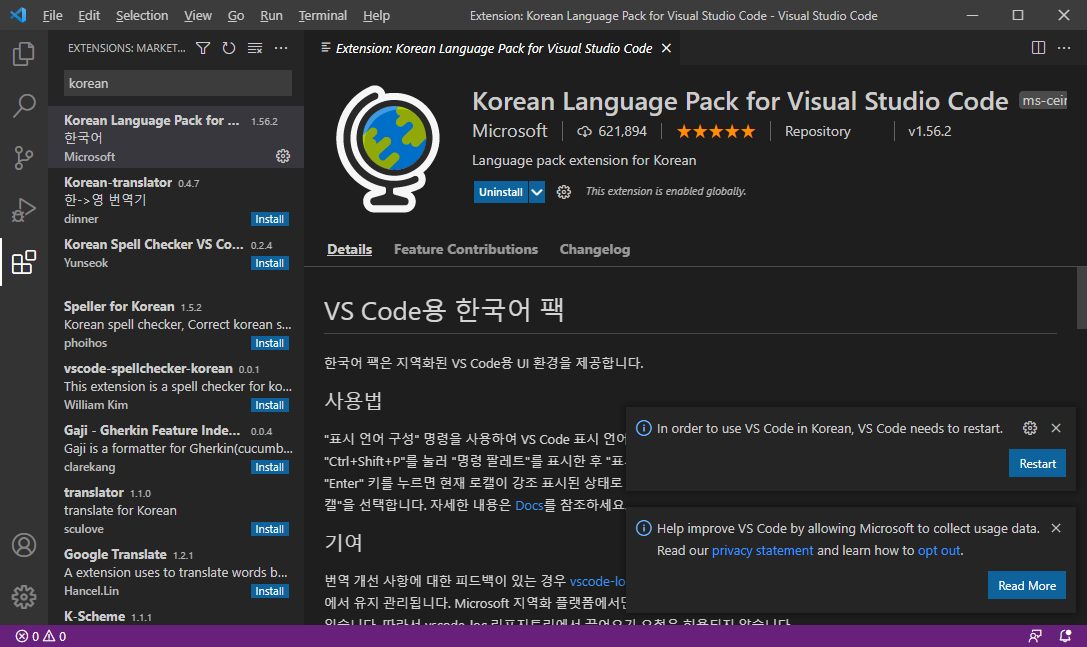Open the Run and Debug view

click(24, 209)
